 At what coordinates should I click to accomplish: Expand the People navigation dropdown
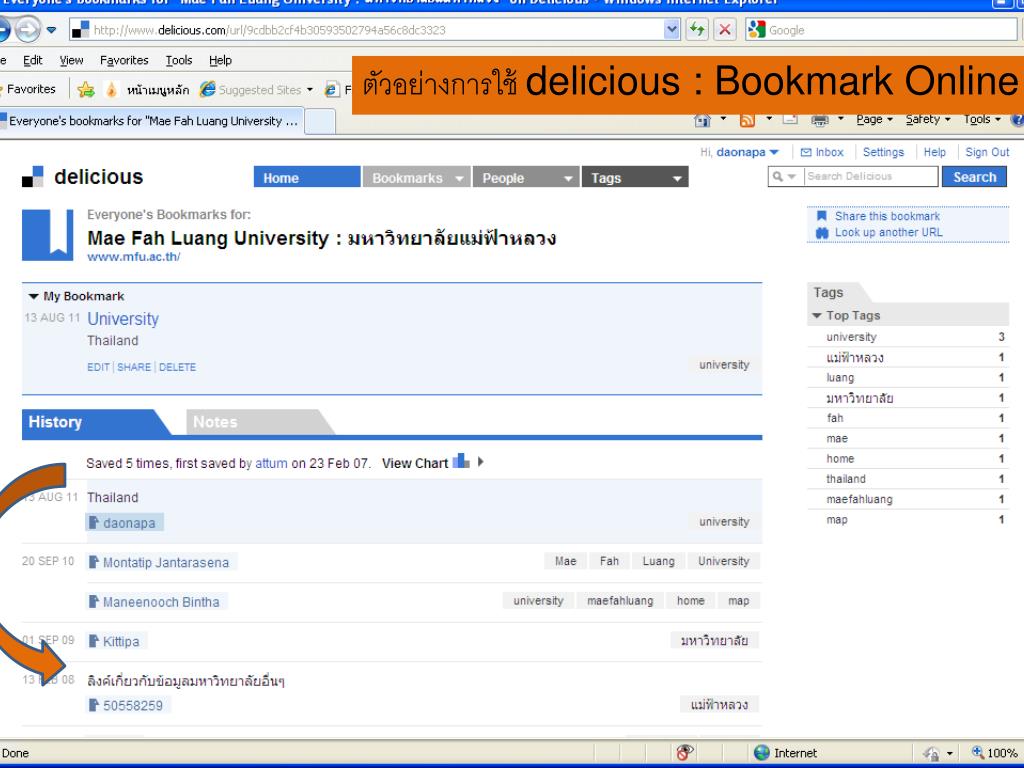tap(568, 178)
